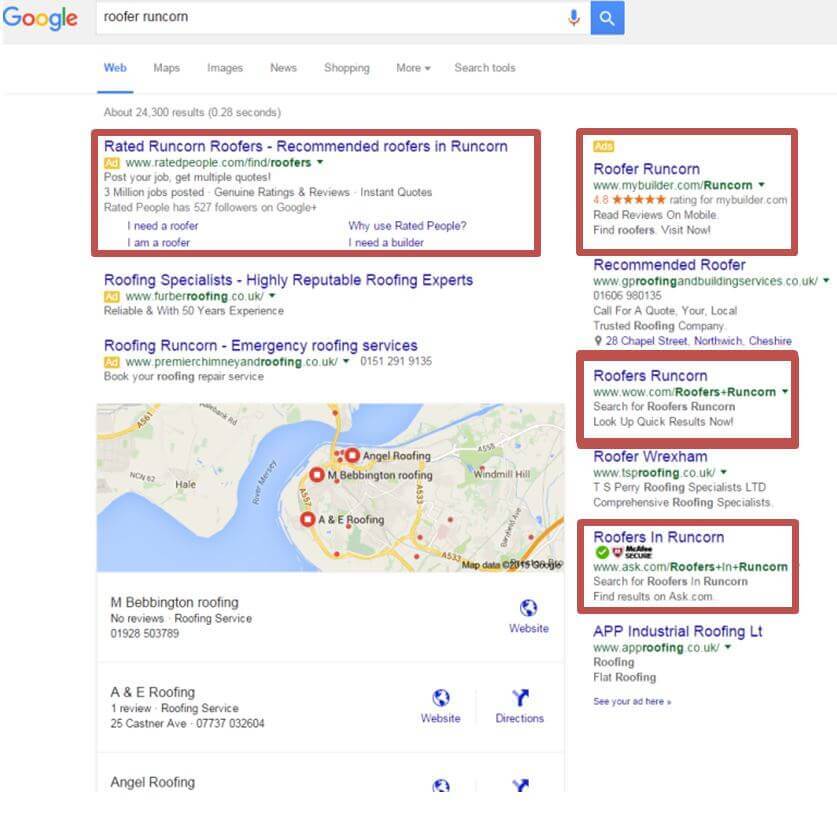Open the M Bebbington roofing listing title

[174, 602]
